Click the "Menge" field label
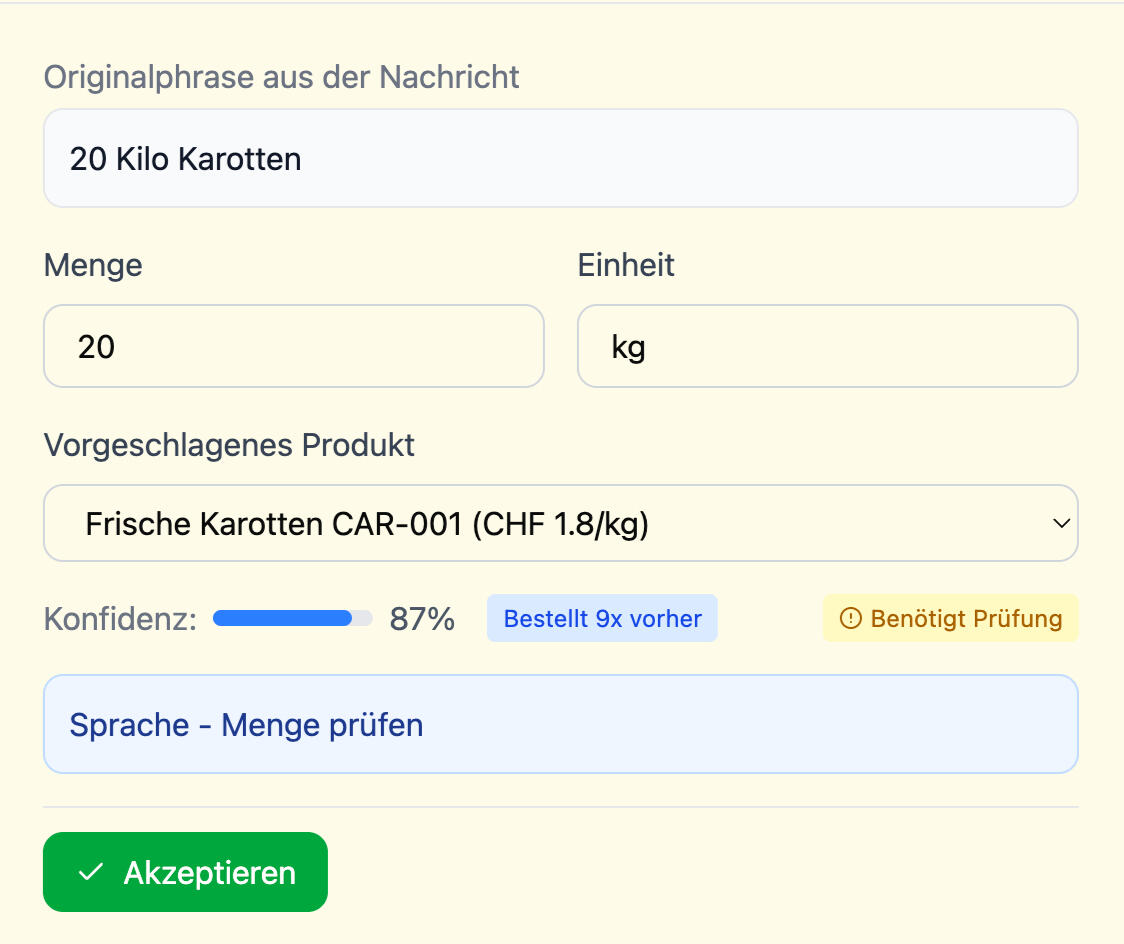The height and width of the screenshot is (944, 1124). 93,265
